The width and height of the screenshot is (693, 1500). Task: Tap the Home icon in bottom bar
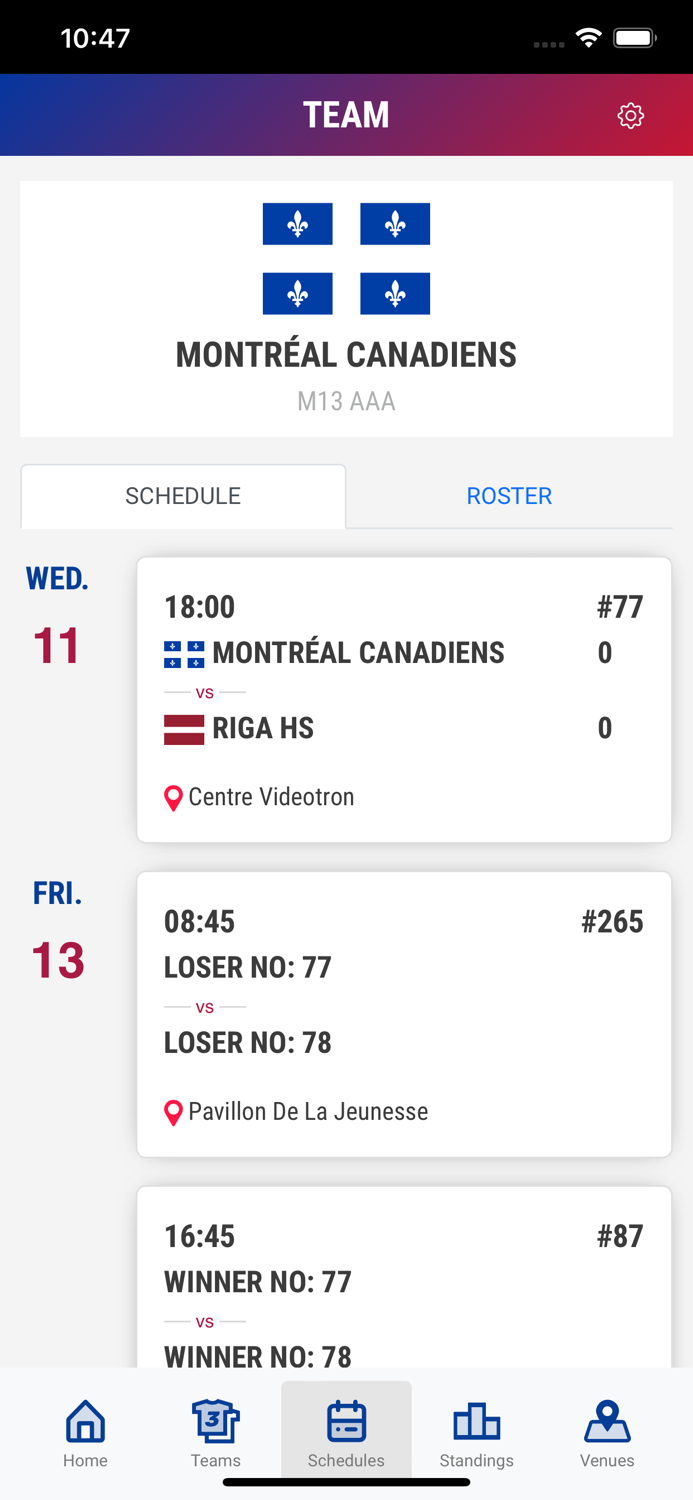[85, 1421]
